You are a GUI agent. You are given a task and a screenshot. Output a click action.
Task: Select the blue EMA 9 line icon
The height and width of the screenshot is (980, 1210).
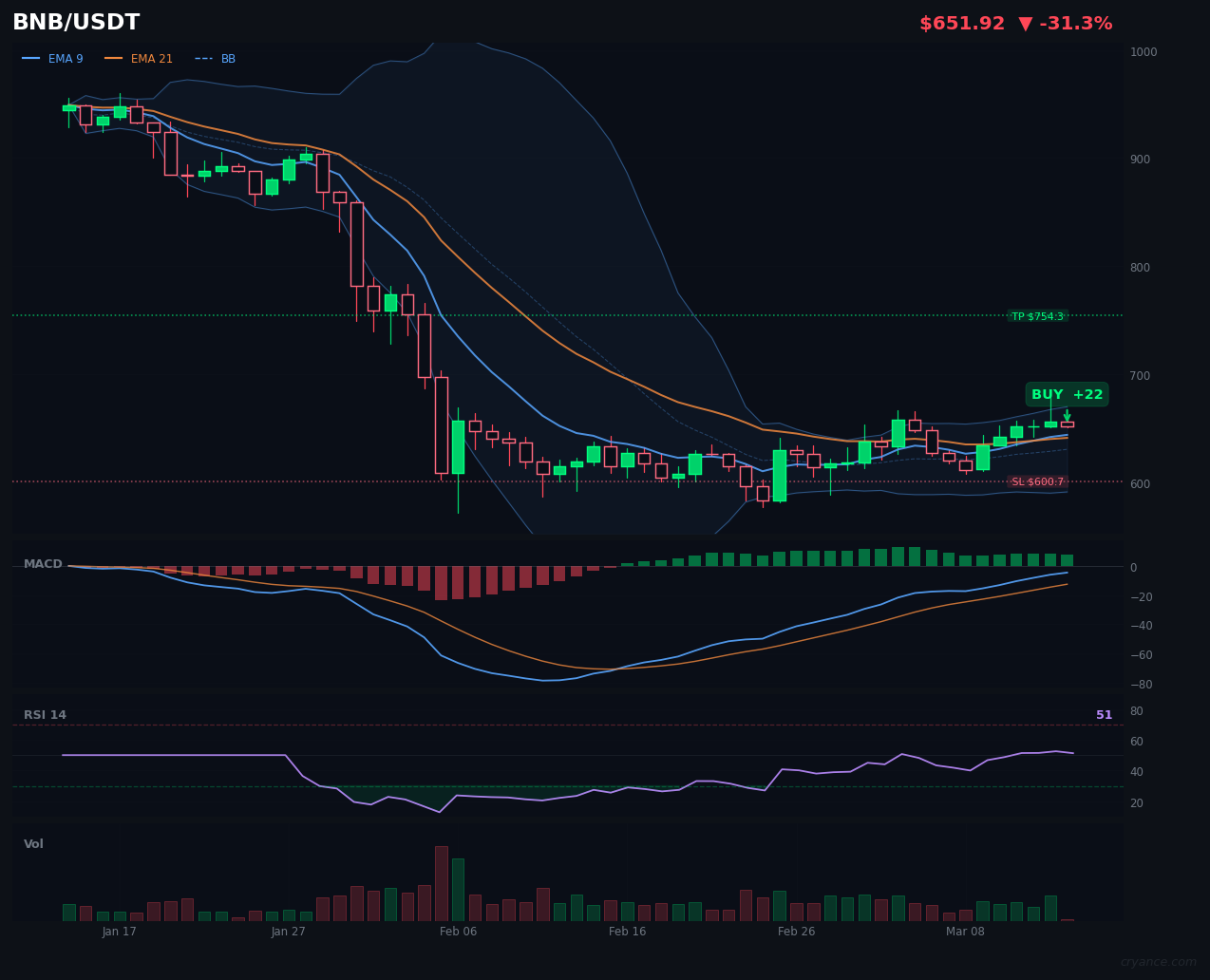tap(31, 58)
